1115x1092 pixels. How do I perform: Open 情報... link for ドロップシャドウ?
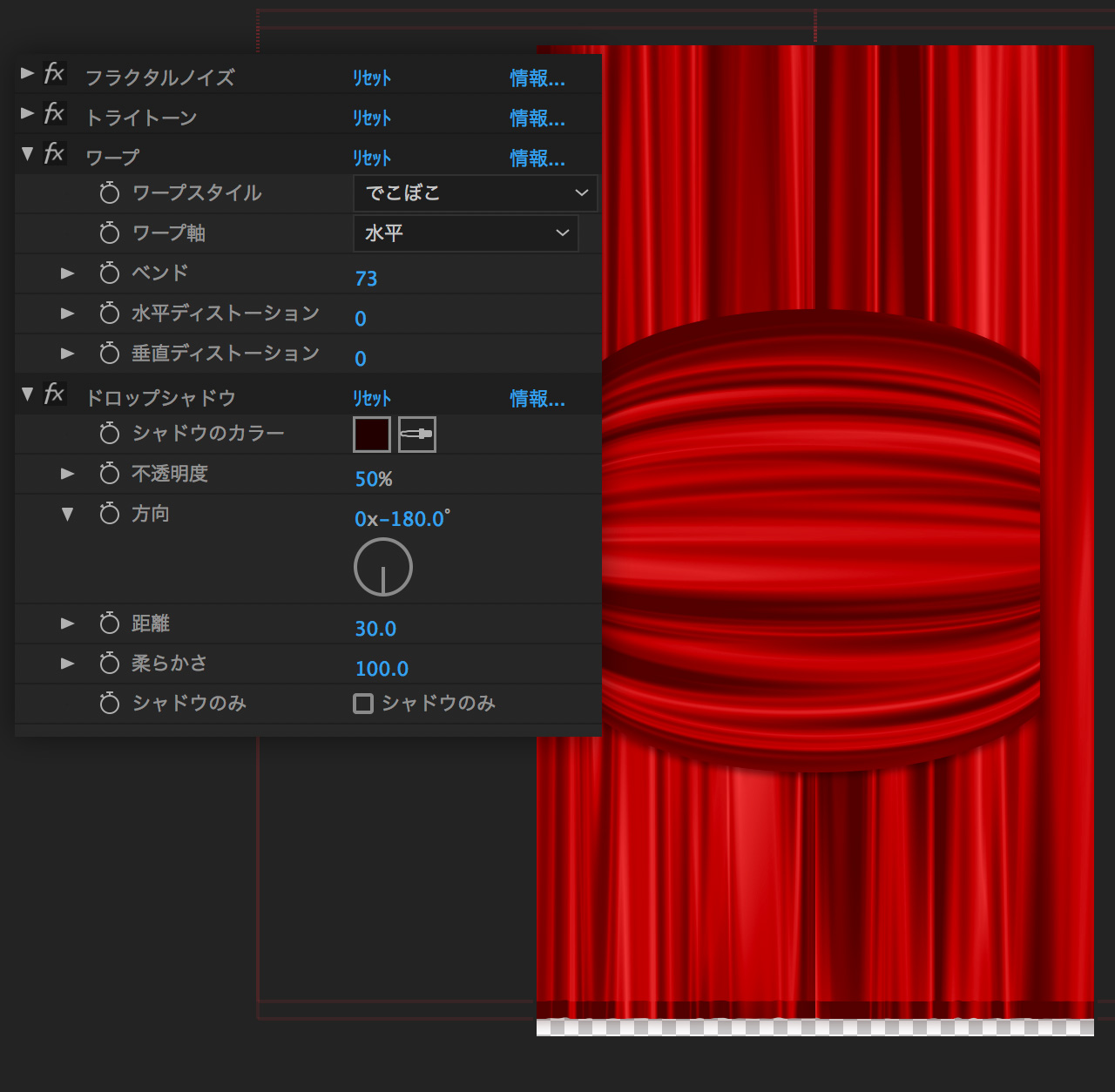click(537, 399)
